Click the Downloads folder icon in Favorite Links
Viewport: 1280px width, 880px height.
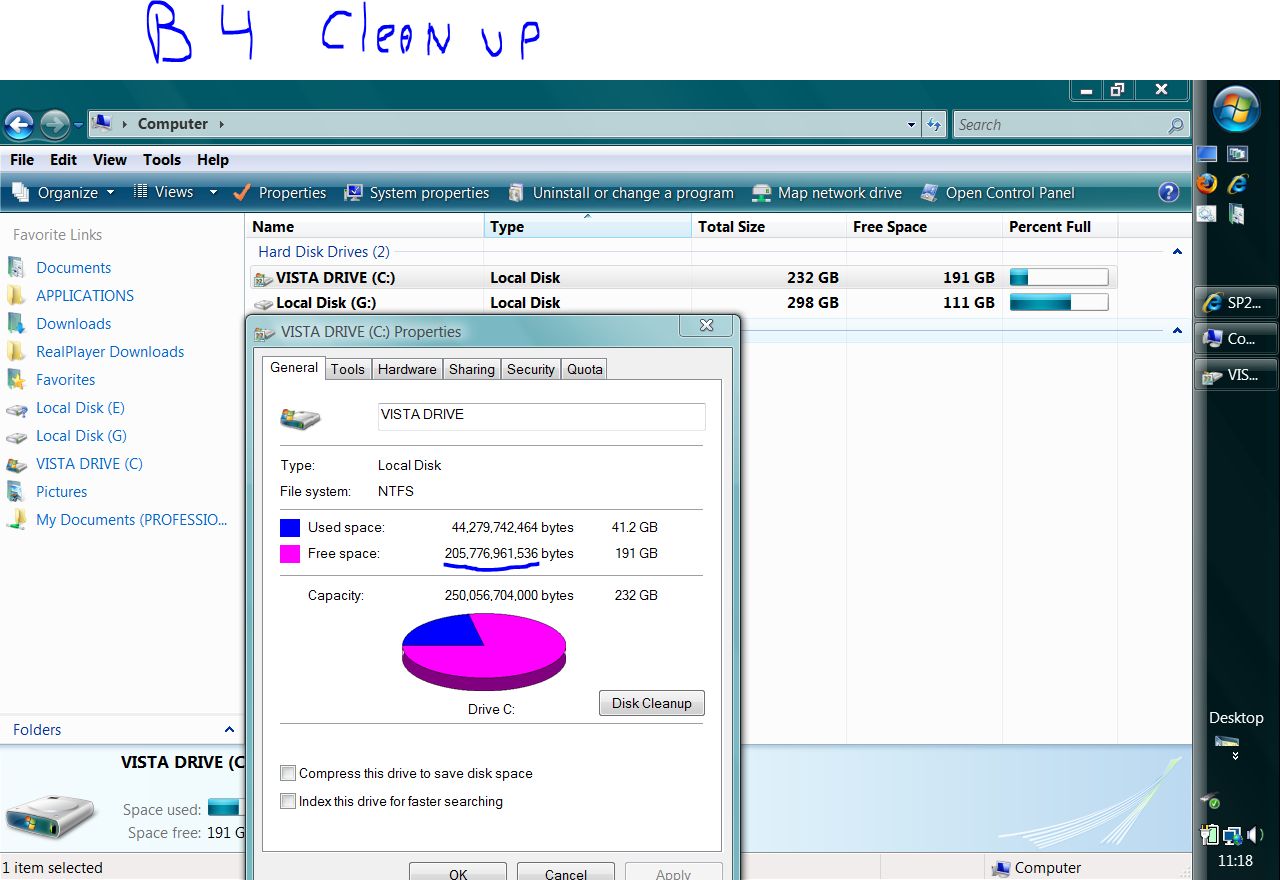coord(16,324)
